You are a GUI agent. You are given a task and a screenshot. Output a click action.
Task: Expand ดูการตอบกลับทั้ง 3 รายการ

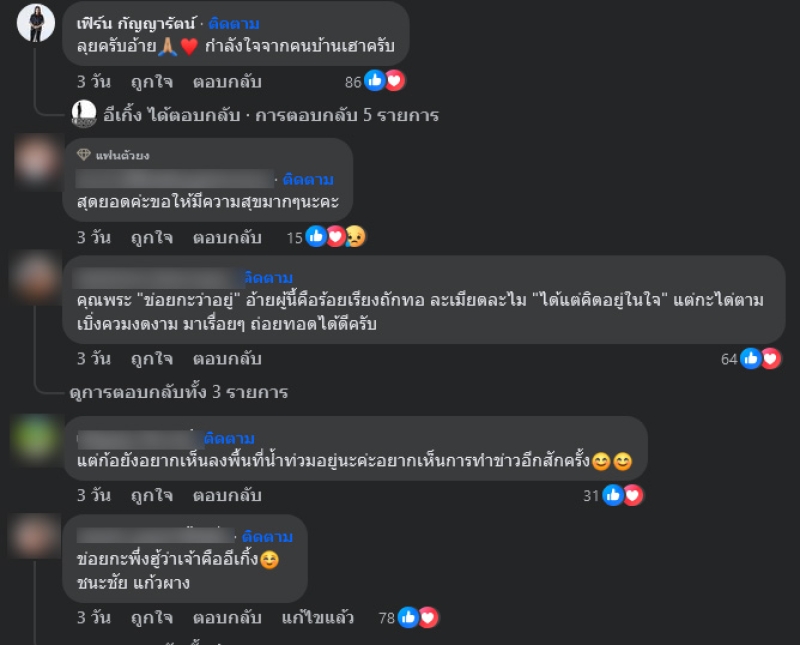coord(179,392)
